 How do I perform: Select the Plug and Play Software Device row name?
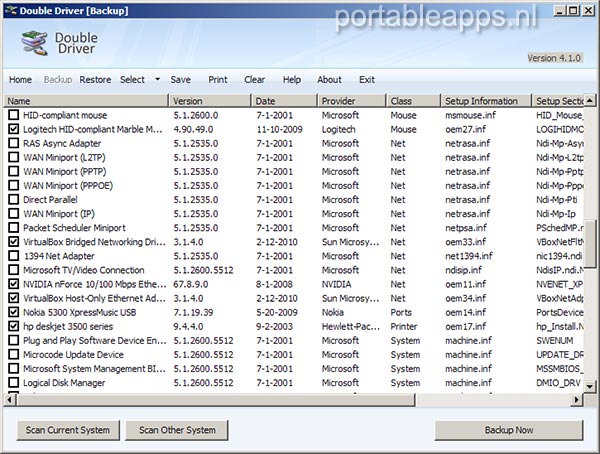(x=95, y=340)
